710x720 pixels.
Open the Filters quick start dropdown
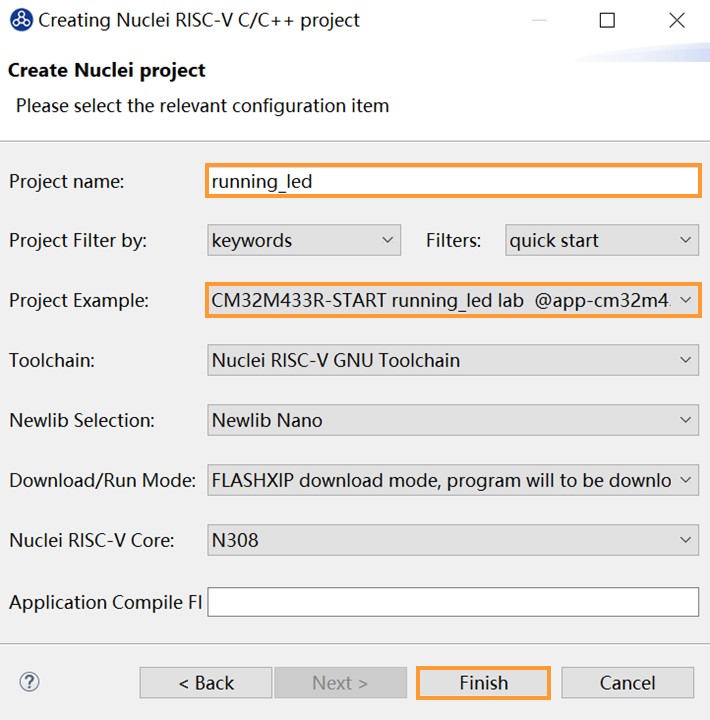coord(602,240)
